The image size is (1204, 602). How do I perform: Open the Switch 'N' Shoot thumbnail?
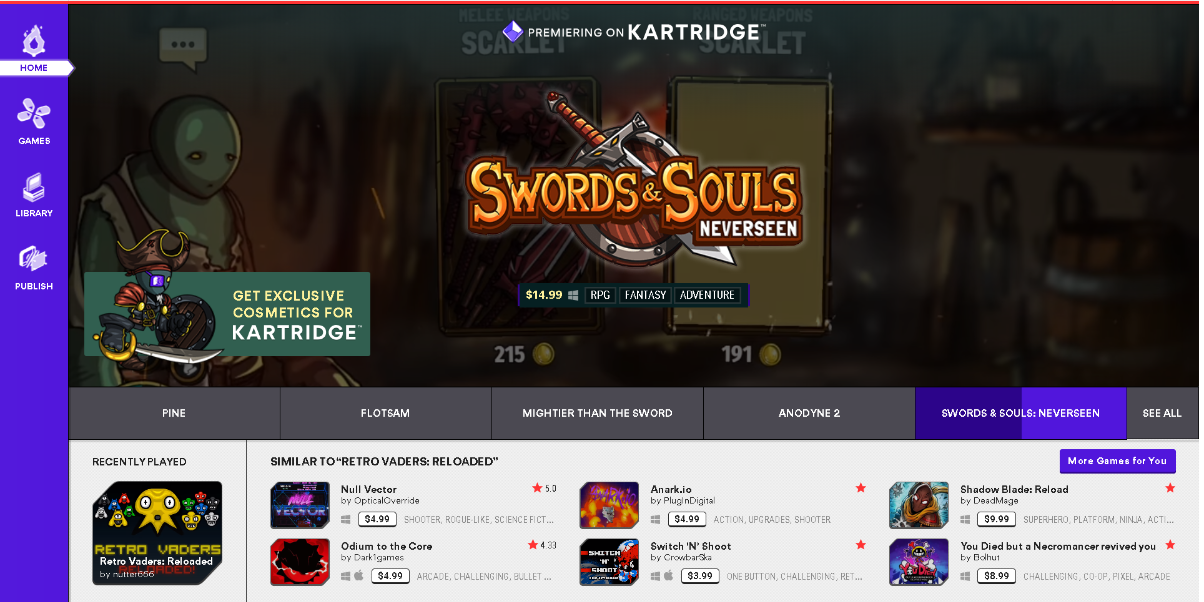[x=609, y=562]
